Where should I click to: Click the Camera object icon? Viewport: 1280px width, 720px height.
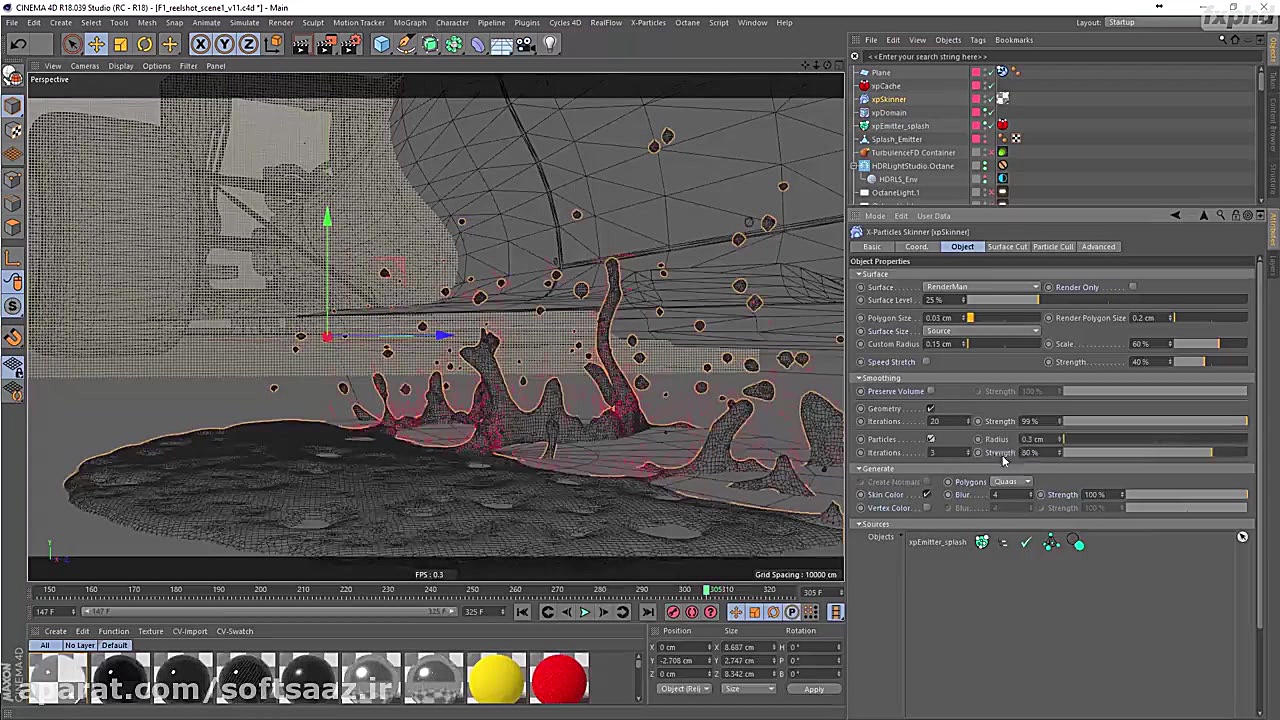[525, 44]
